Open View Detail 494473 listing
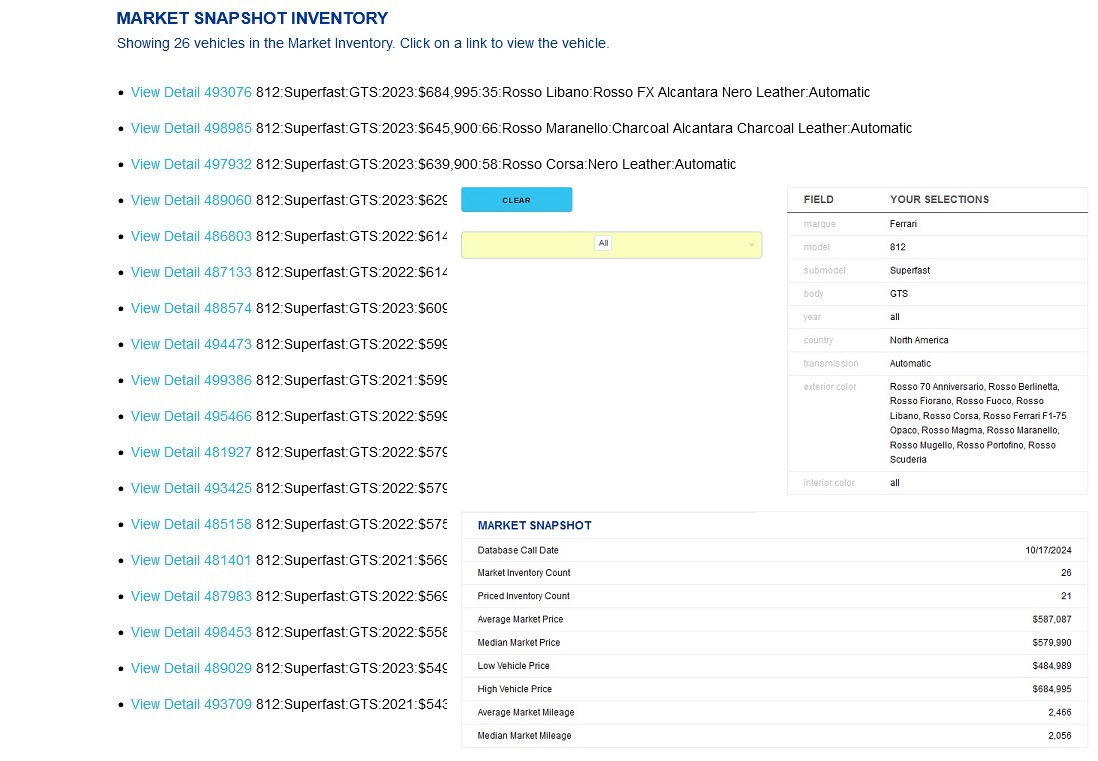This screenshot has height=761, width=1098. point(191,344)
